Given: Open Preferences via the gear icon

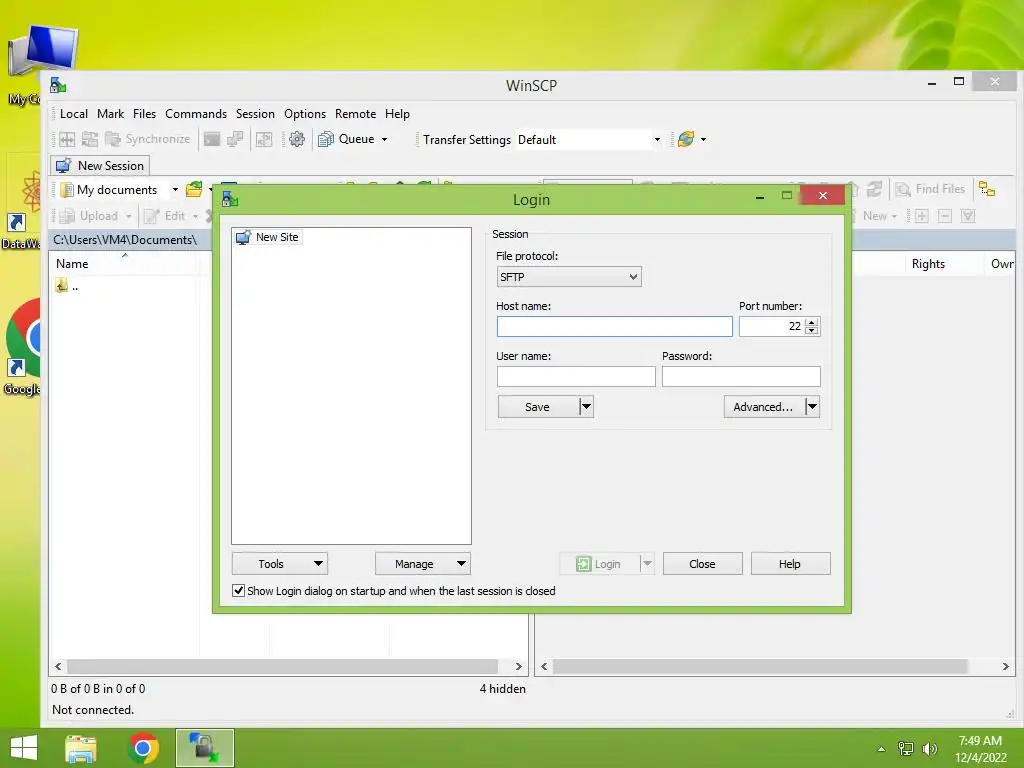Looking at the screenshot, I should coord(297,139).
